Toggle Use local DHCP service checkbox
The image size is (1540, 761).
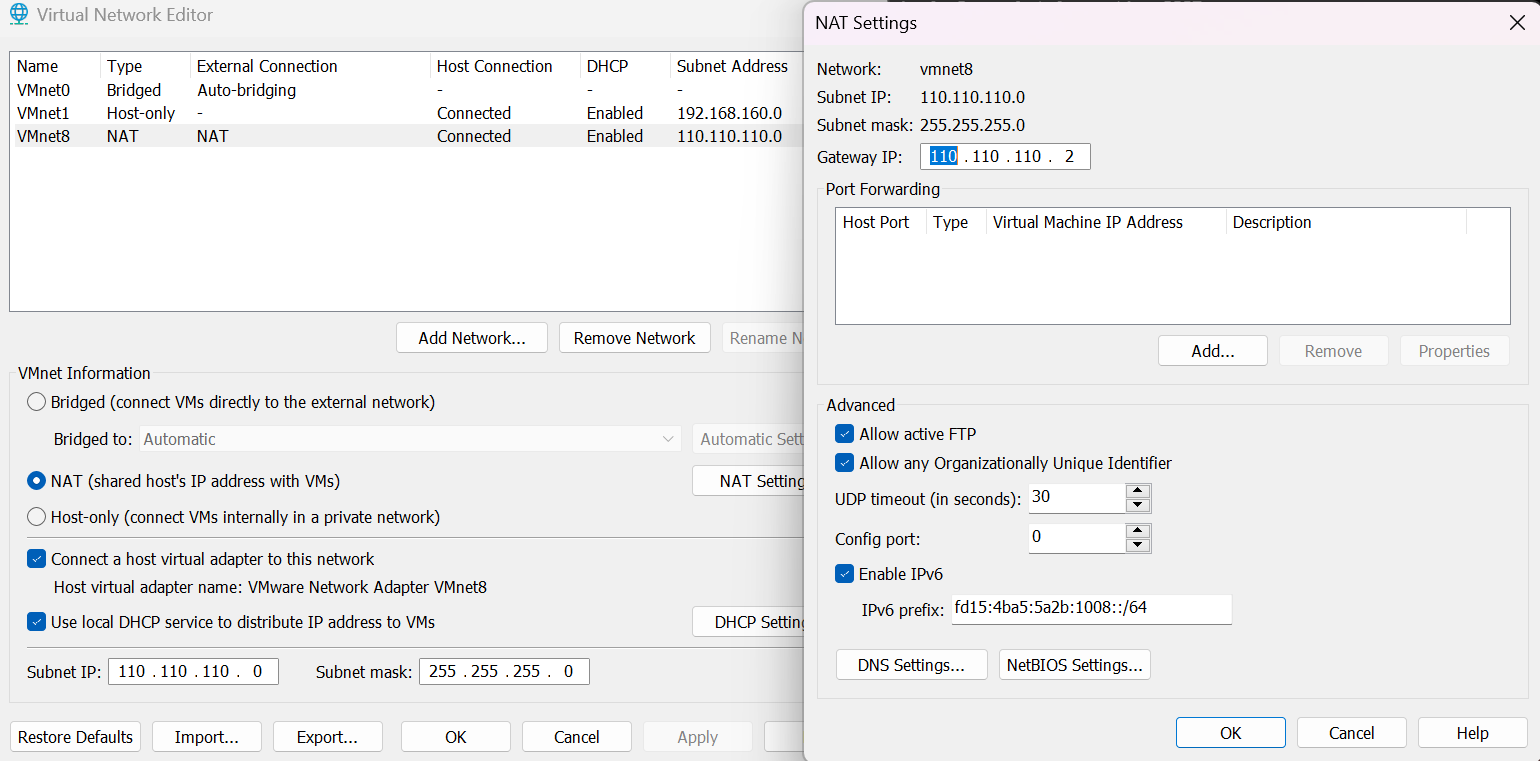(x=36, y=622)
